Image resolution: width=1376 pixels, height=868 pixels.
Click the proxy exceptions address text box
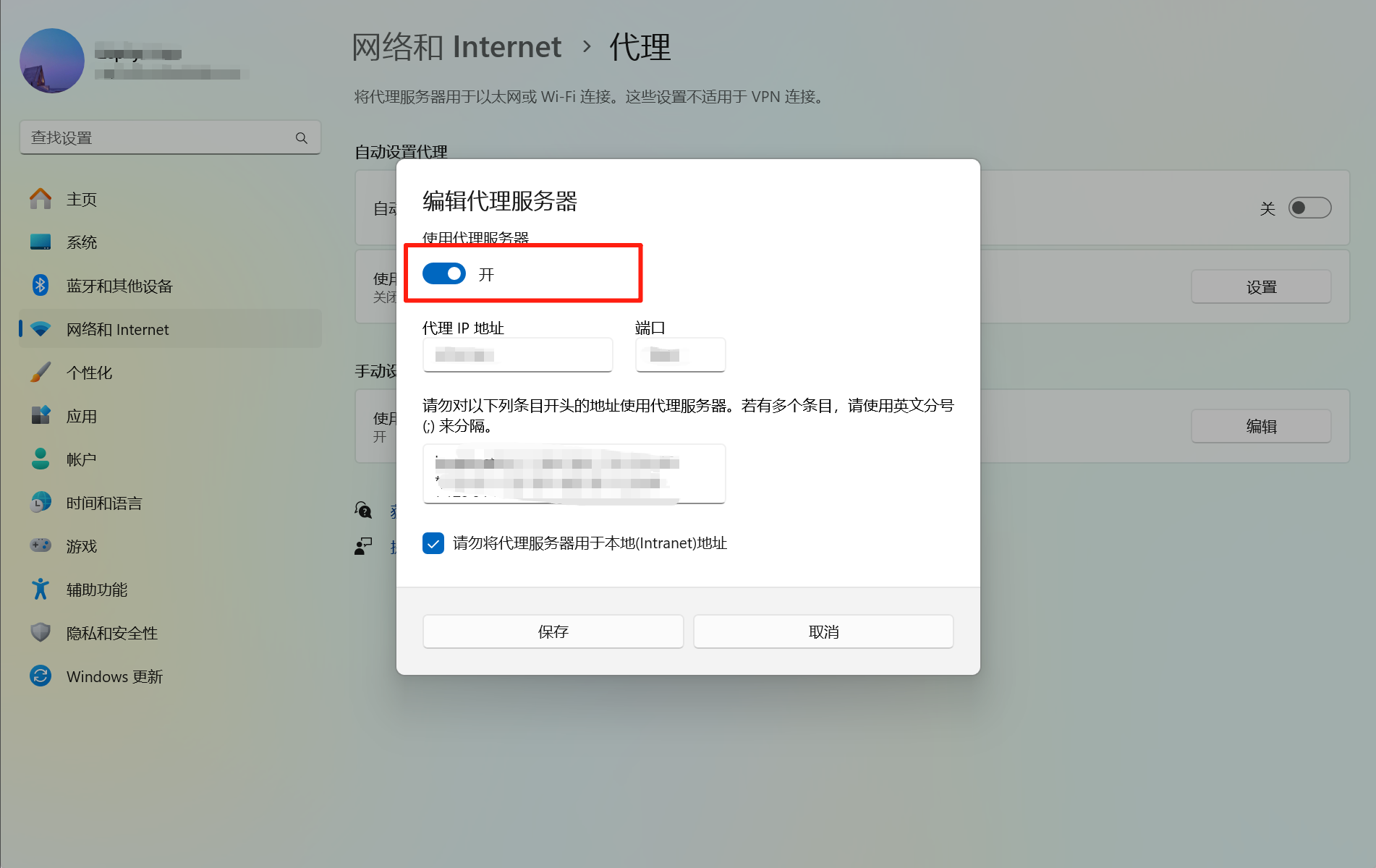[574, 474]
